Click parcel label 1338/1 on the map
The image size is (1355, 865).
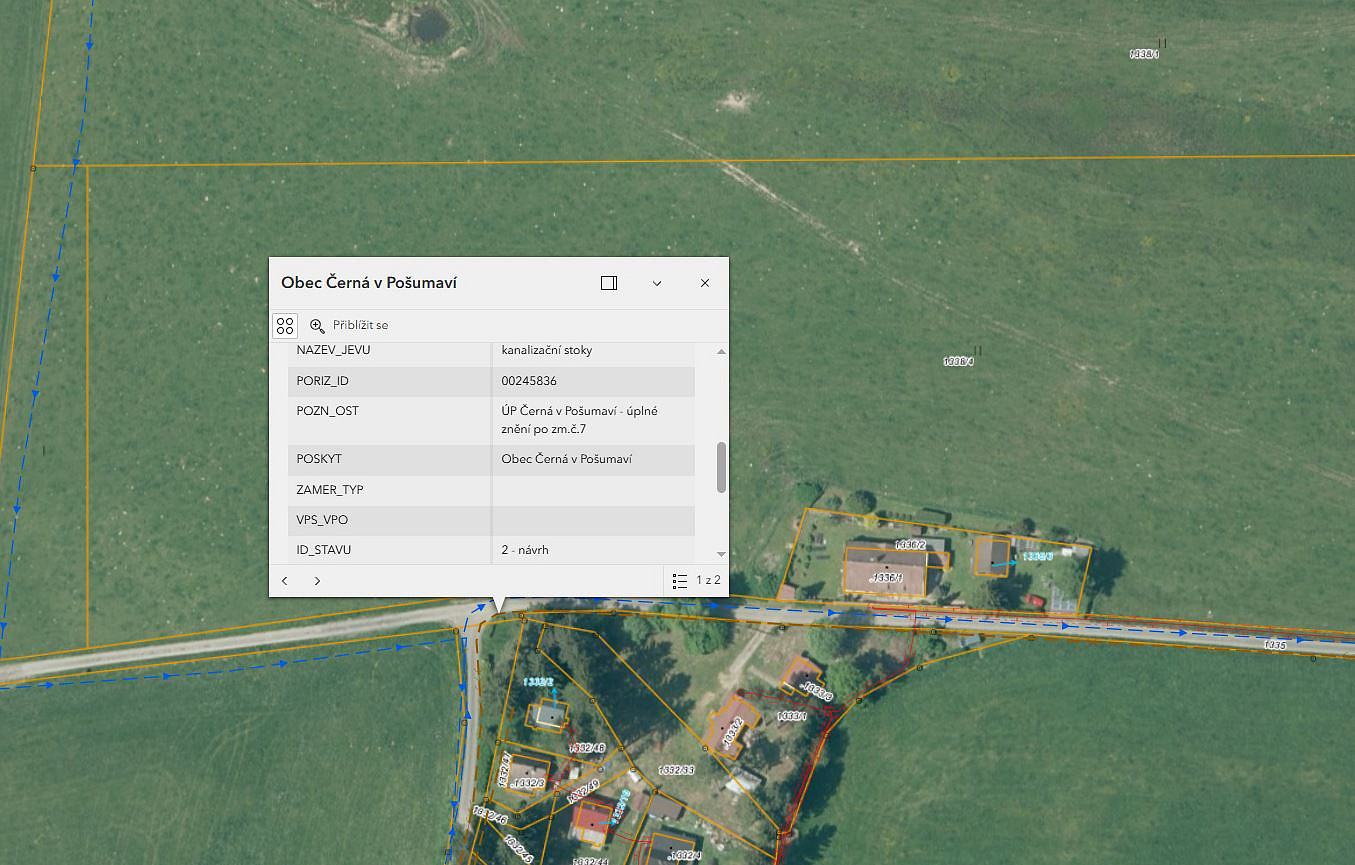(1144, 54)
